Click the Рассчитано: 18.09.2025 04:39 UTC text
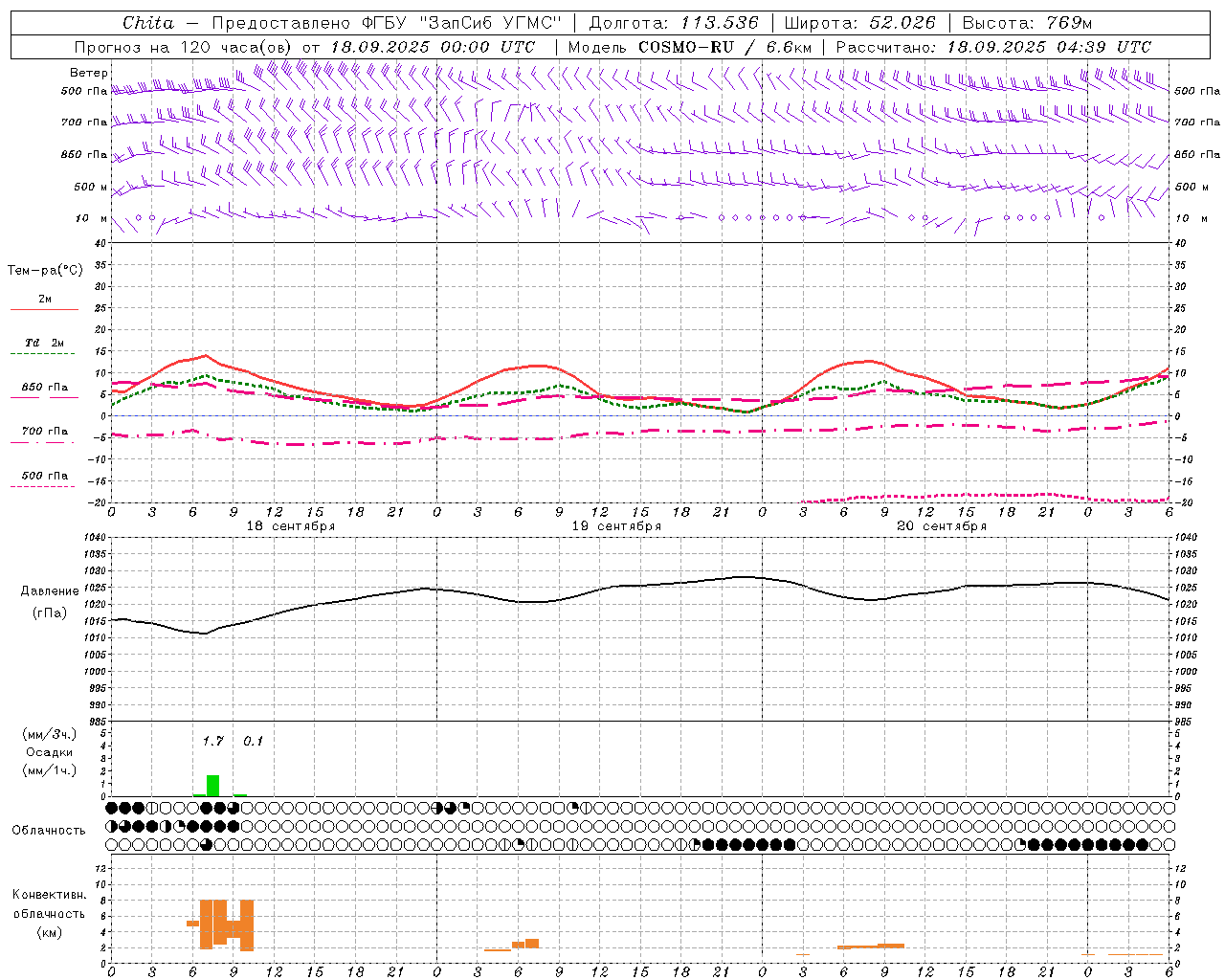 pos(993,47)
